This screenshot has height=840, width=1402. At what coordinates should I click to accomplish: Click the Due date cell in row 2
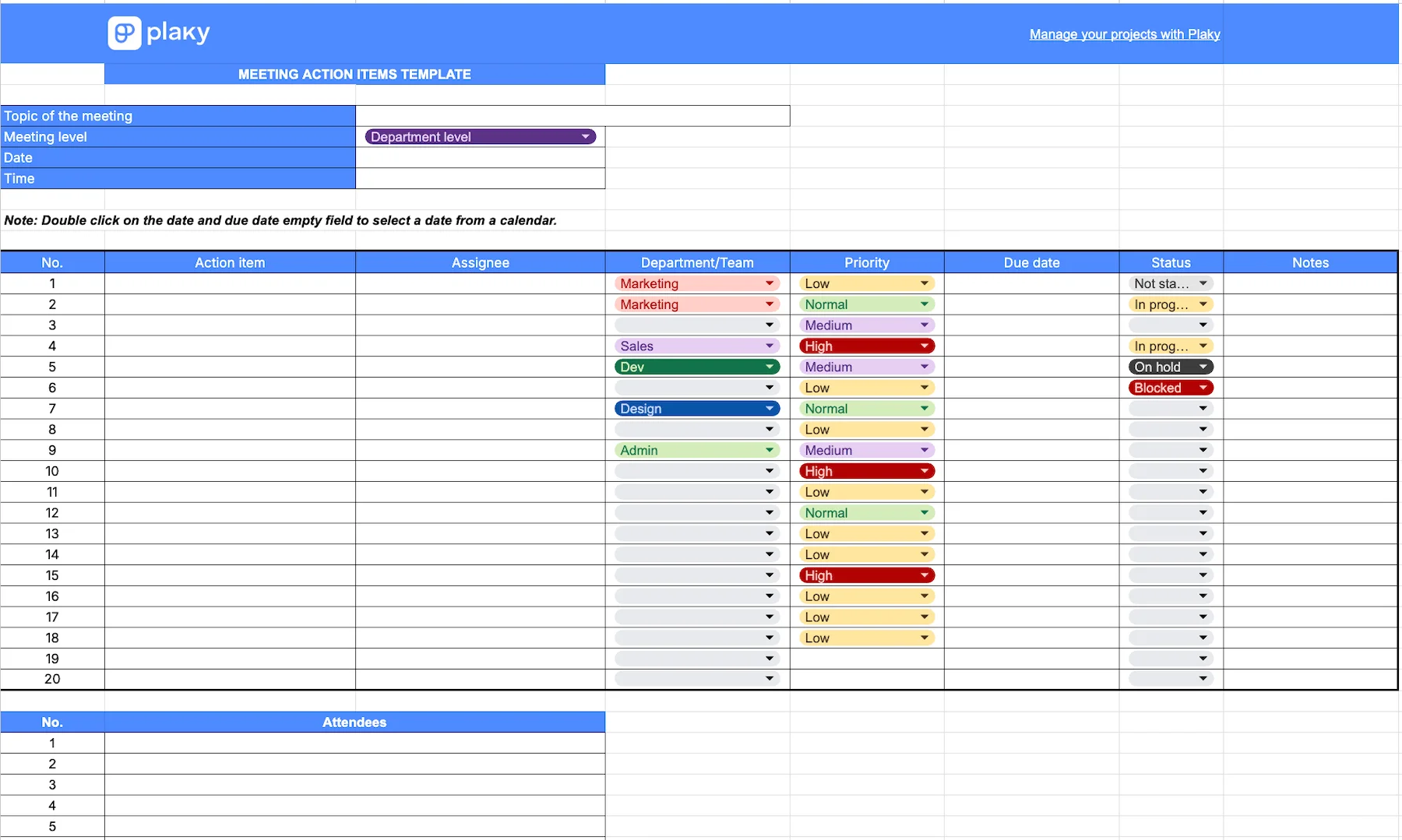1031,304
